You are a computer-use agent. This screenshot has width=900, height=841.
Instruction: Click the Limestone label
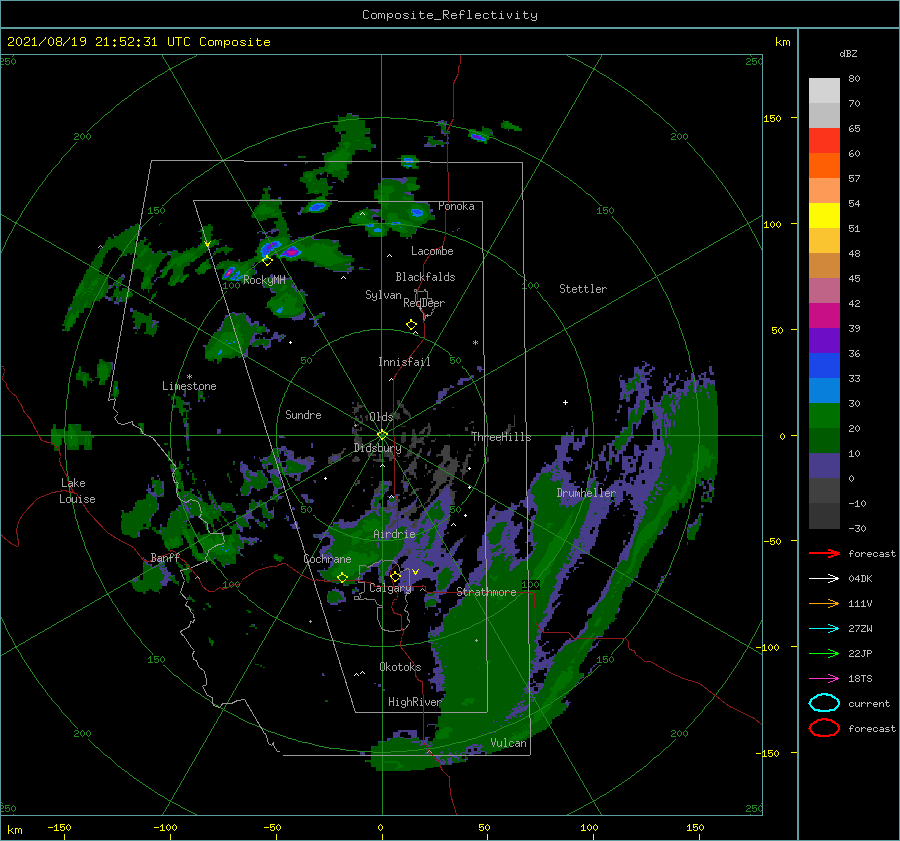(189, 386)
